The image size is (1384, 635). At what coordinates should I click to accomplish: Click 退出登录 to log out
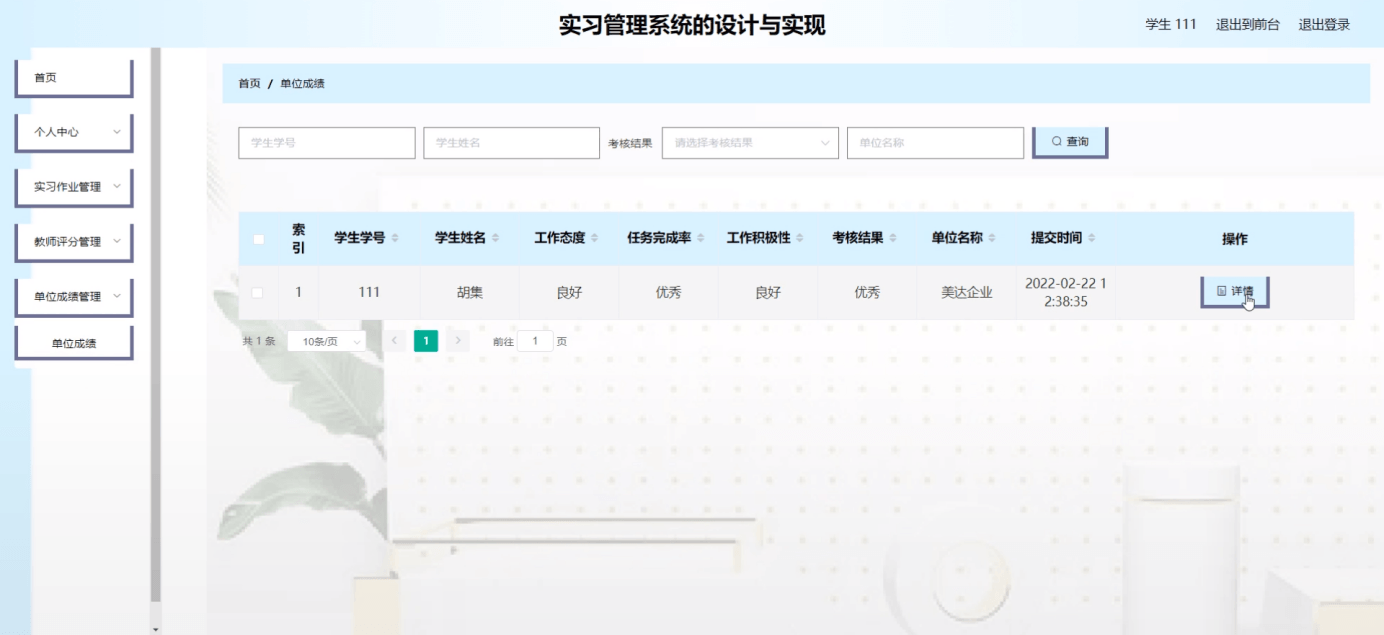click(1324, 25)
